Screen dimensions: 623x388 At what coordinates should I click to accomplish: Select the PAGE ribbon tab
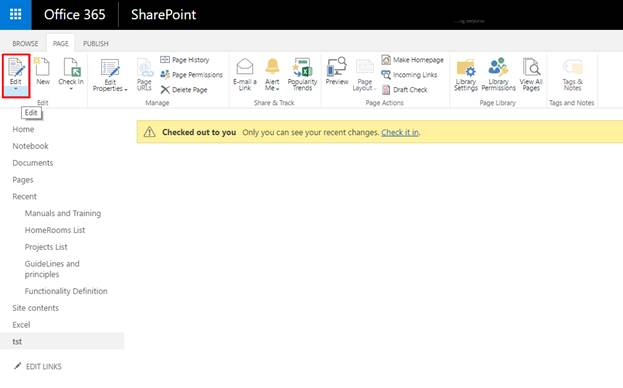pos(60,43)
